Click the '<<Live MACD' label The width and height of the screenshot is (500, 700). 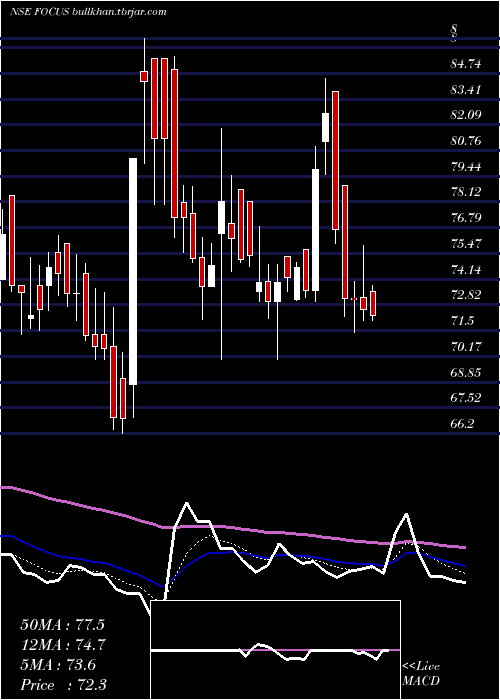click(421, 674)
